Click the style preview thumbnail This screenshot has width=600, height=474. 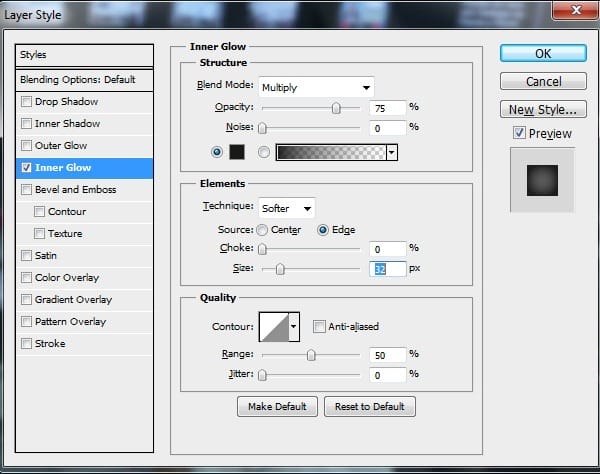pyautogui.click(x=542, y=180)
